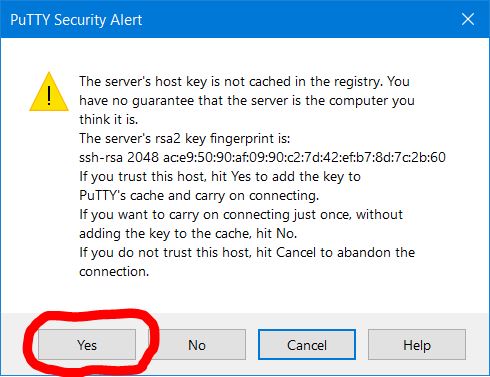The width and height of the screenshot is (490, 377).
Task: Close the PuTTY Security Alert dialog
Action: pyautogui.click(x=468, y=19)
